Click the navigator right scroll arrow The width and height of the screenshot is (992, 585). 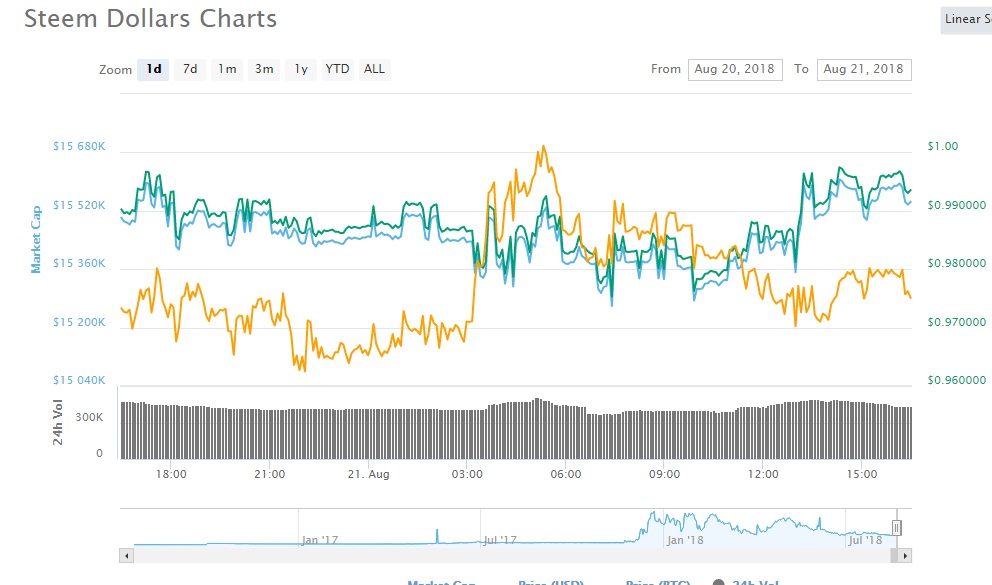pos(905,556)
